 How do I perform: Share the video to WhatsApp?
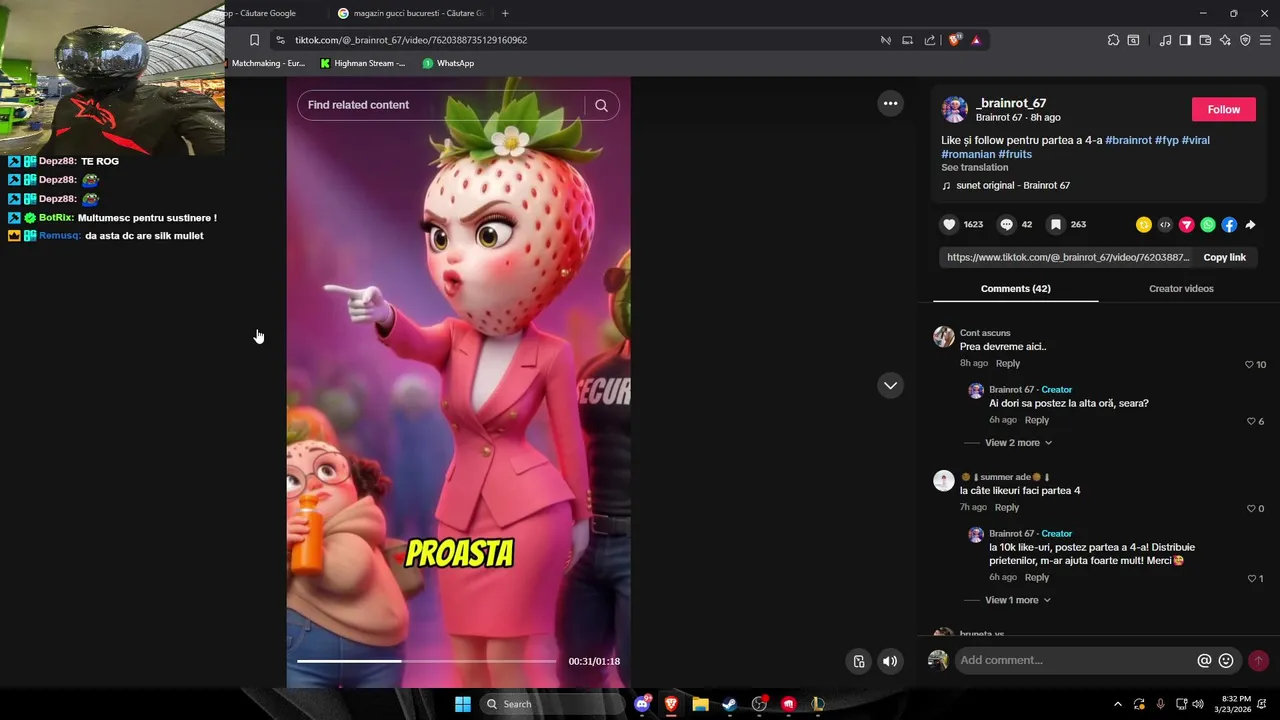click(1208, 225)
